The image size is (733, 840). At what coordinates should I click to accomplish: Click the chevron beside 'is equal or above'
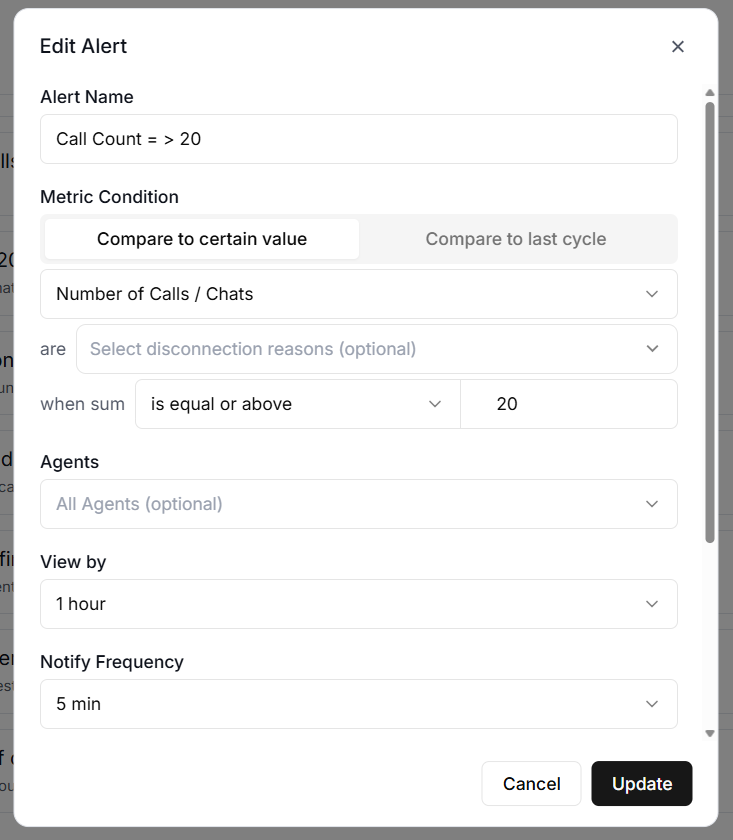(435, 404)
